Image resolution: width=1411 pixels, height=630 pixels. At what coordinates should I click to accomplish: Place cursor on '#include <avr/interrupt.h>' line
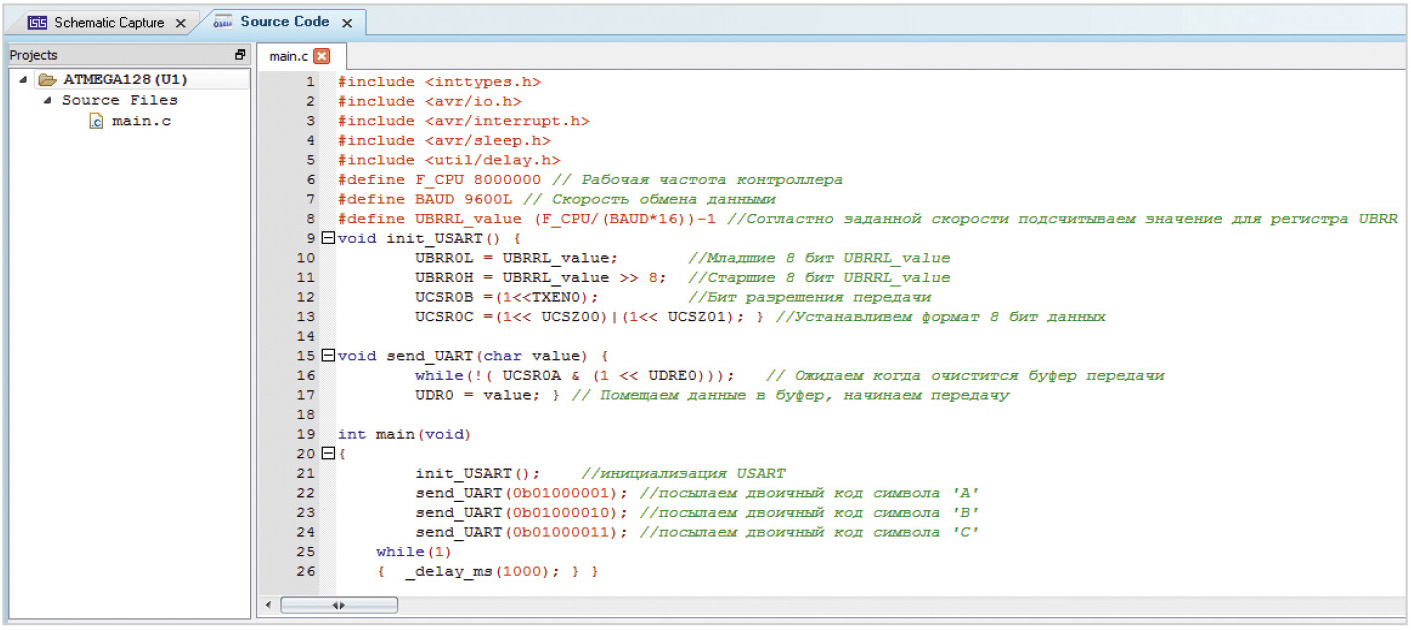pyautogui.click(x=463, y=121)
